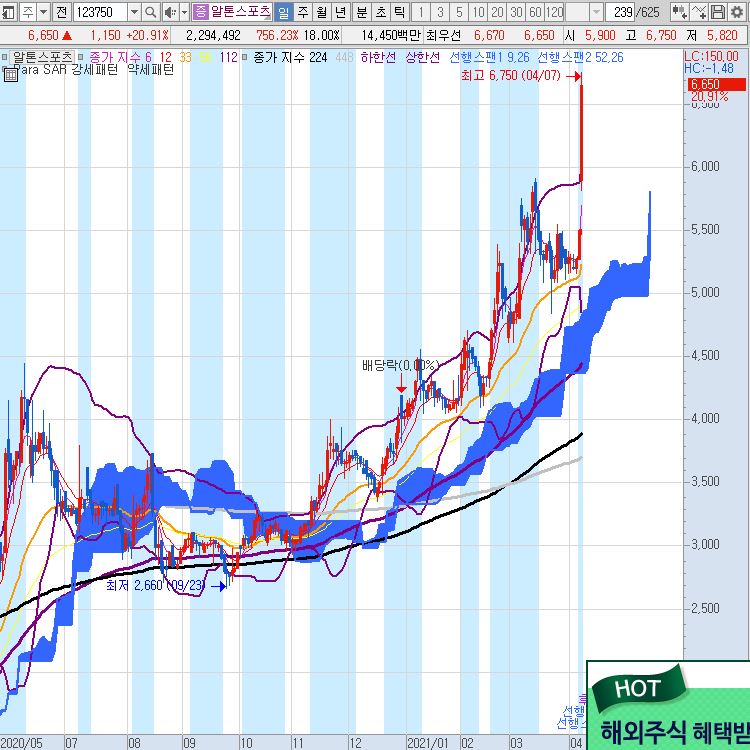Toggle the 종가 지수 6 legend marker
The image size is (750, 750).
coord(80,57)
